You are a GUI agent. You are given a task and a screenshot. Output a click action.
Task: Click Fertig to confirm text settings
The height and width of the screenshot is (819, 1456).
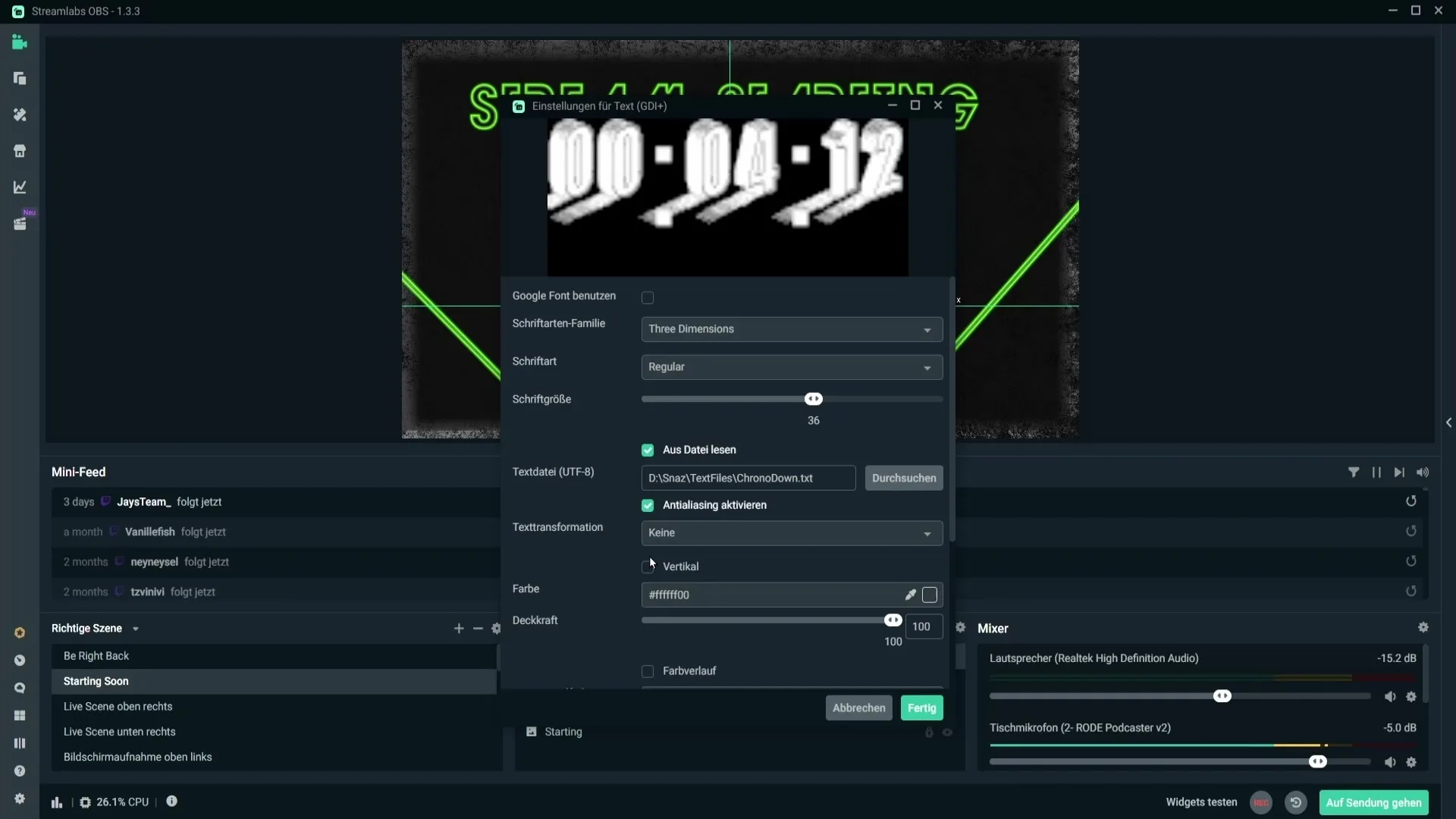point(921,708)
